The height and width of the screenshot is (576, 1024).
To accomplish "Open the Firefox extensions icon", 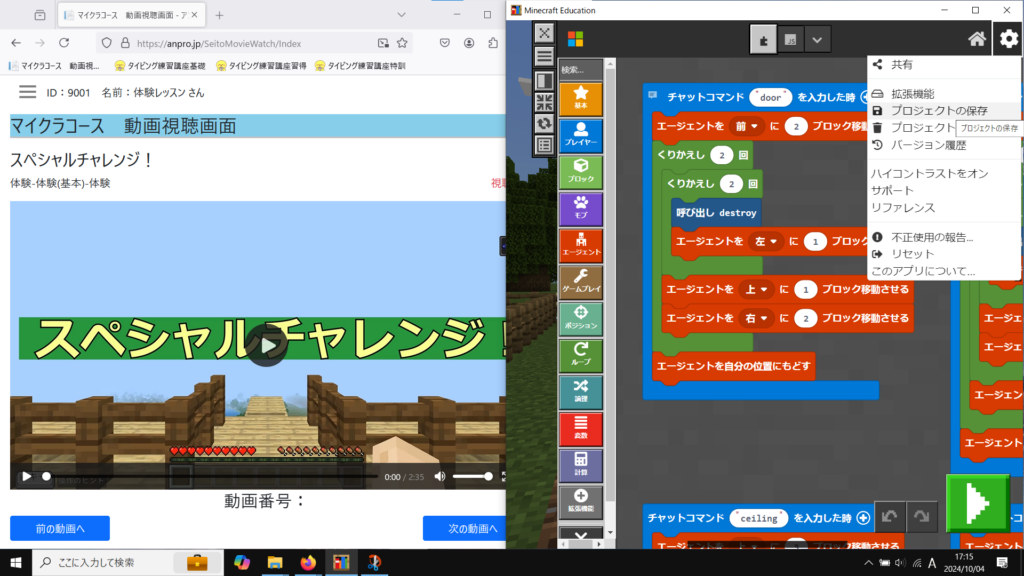I will [493, 43].
